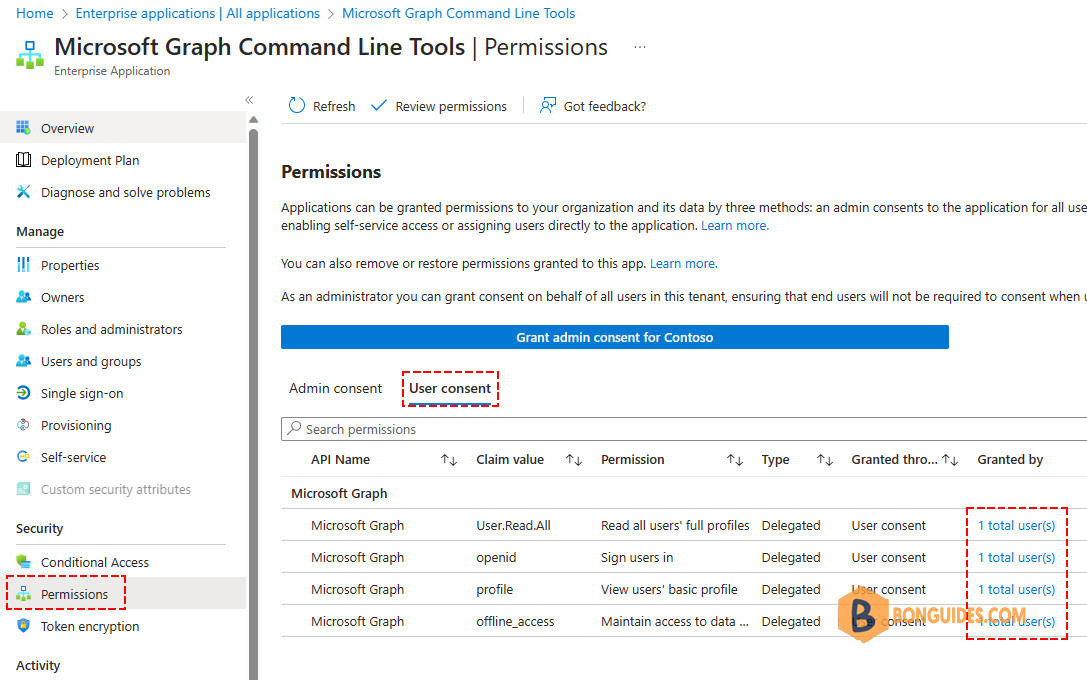The image size is (1087, 680).
Task: Open 1 total user(s) for openid
Action: point(1016,557)
